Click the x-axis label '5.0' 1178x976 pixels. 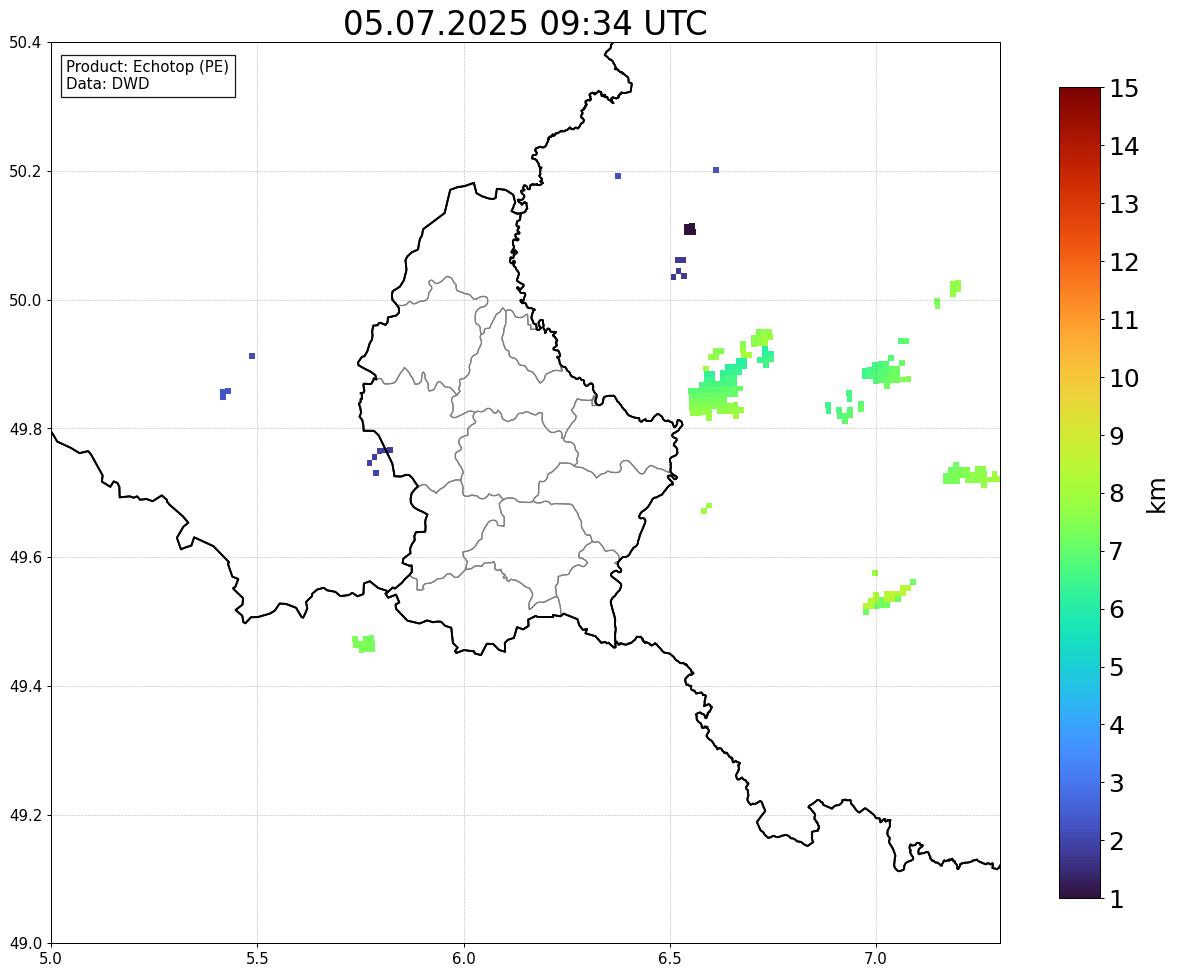tap(51, 959)
